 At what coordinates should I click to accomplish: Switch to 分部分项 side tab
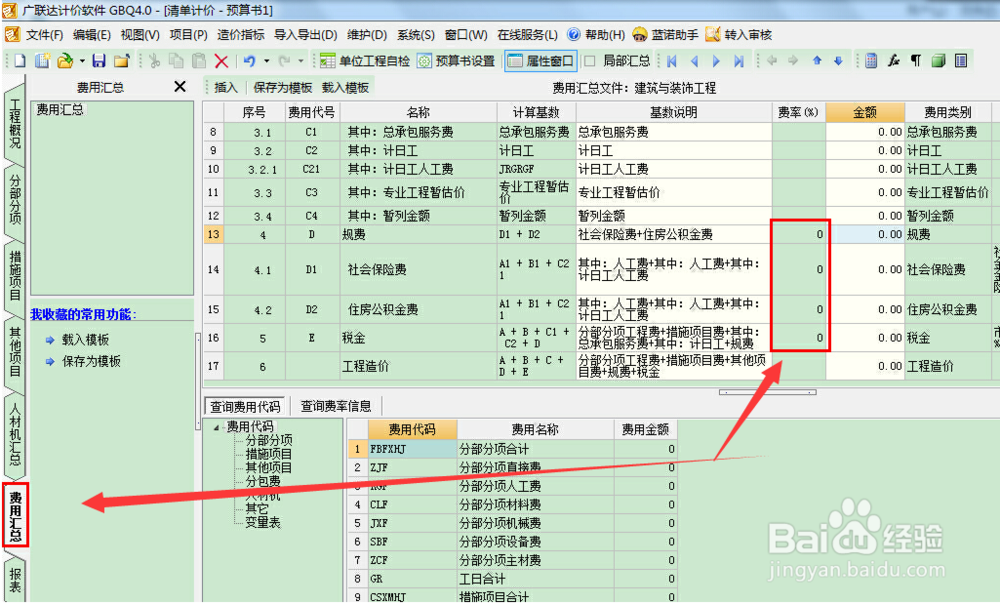pyautogui.click(x=15, y=199)
